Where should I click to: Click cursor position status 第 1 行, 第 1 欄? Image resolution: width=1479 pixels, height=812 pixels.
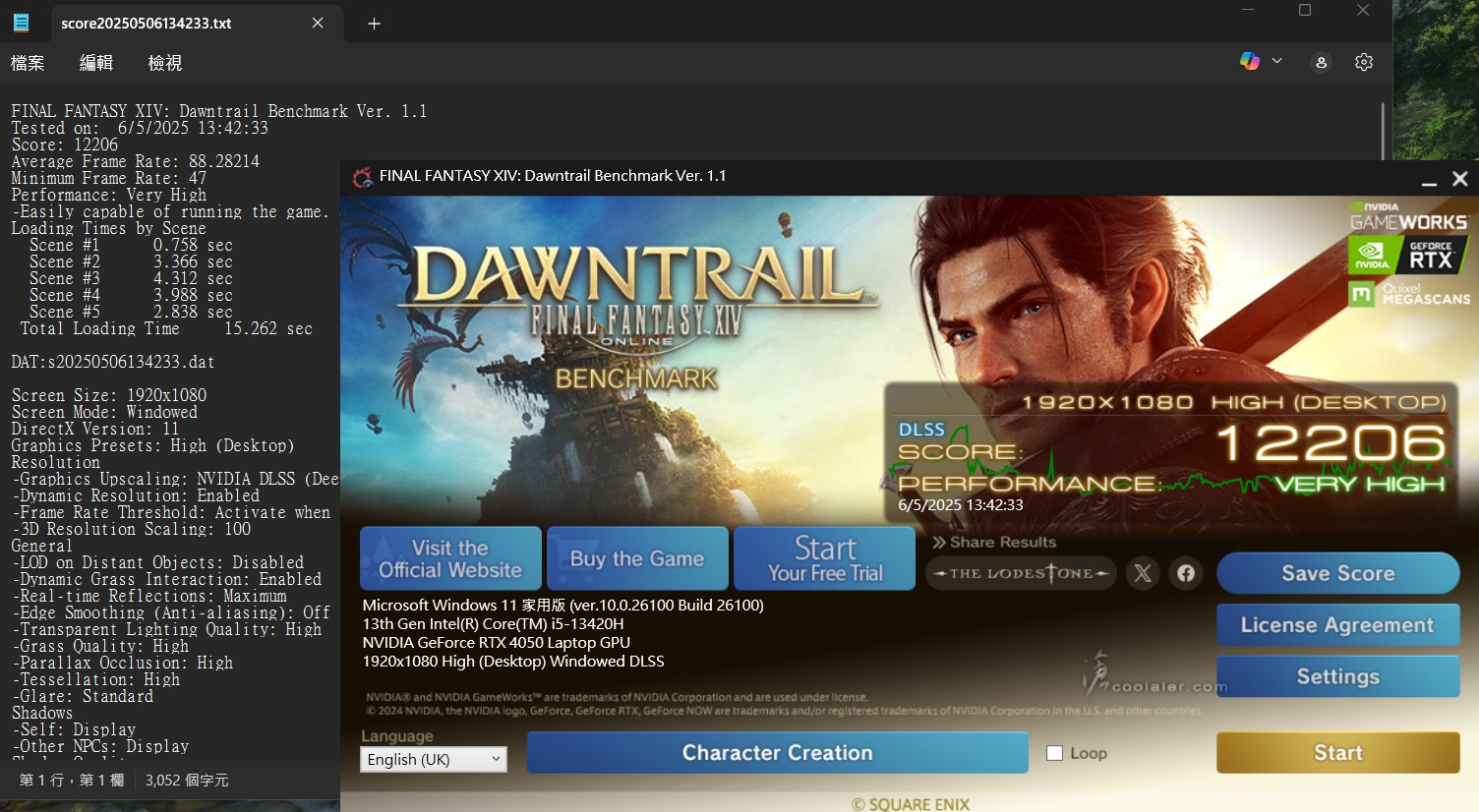pos(72,781)
